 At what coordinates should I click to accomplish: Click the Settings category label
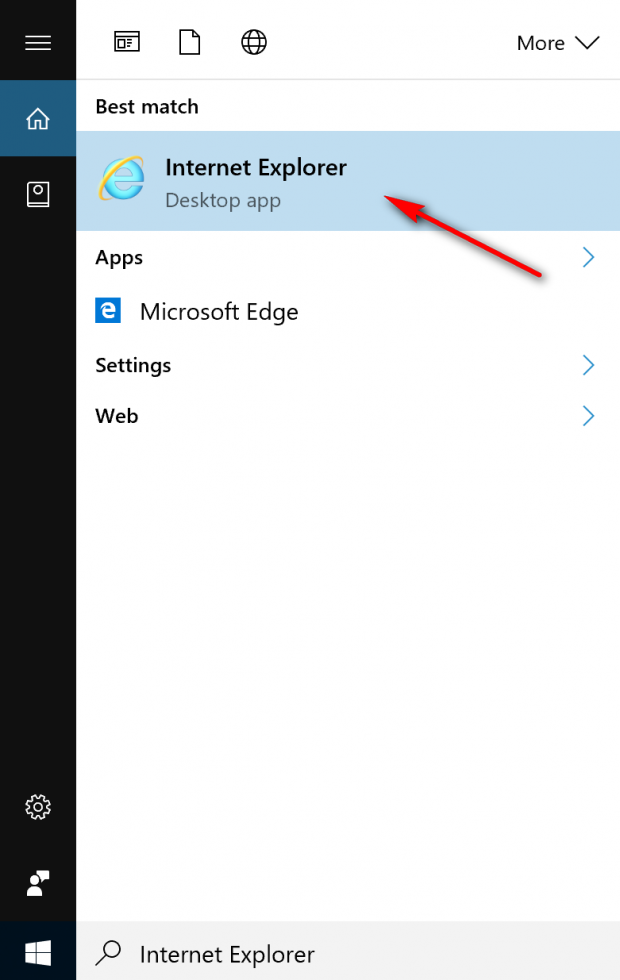[x=132, y=365]
